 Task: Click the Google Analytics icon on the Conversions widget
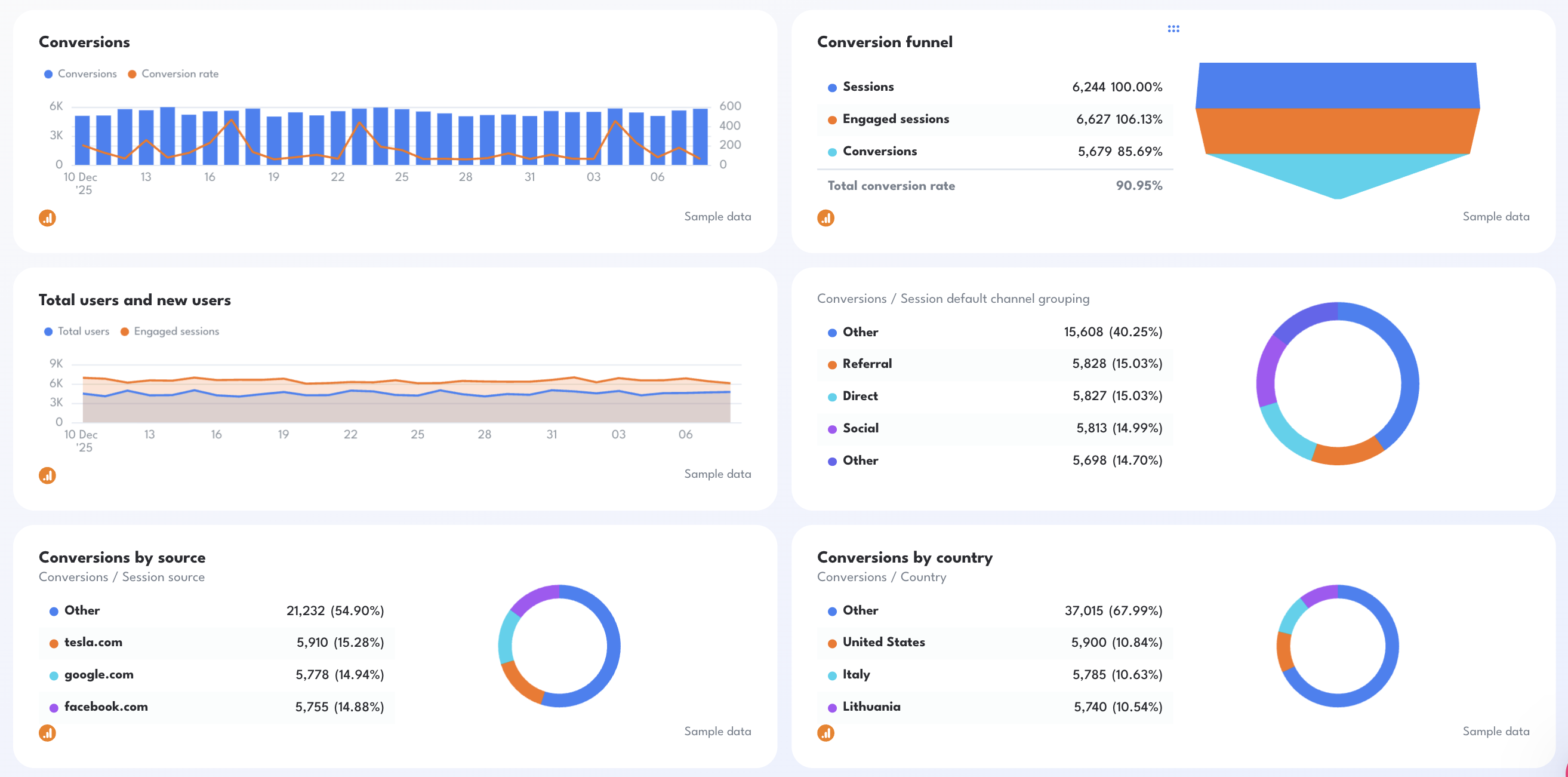pos(48,217)
